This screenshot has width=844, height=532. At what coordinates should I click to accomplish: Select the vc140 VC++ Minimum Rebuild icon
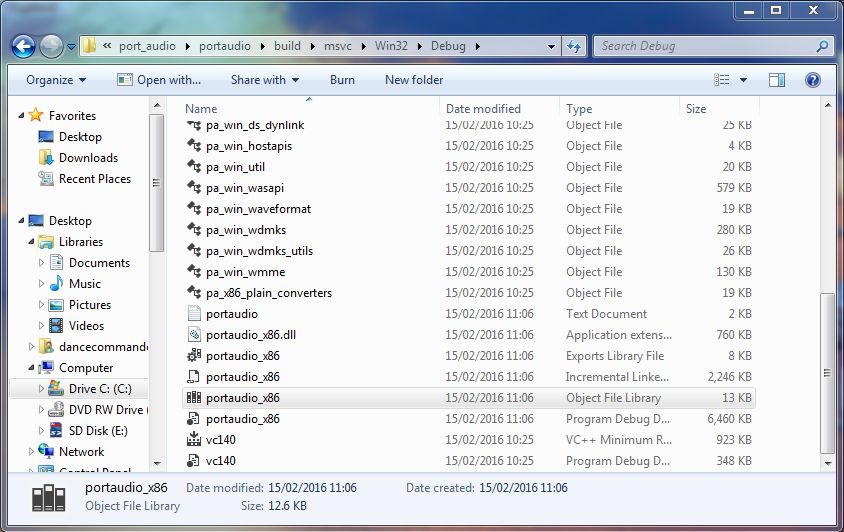(x=194, y=439)
